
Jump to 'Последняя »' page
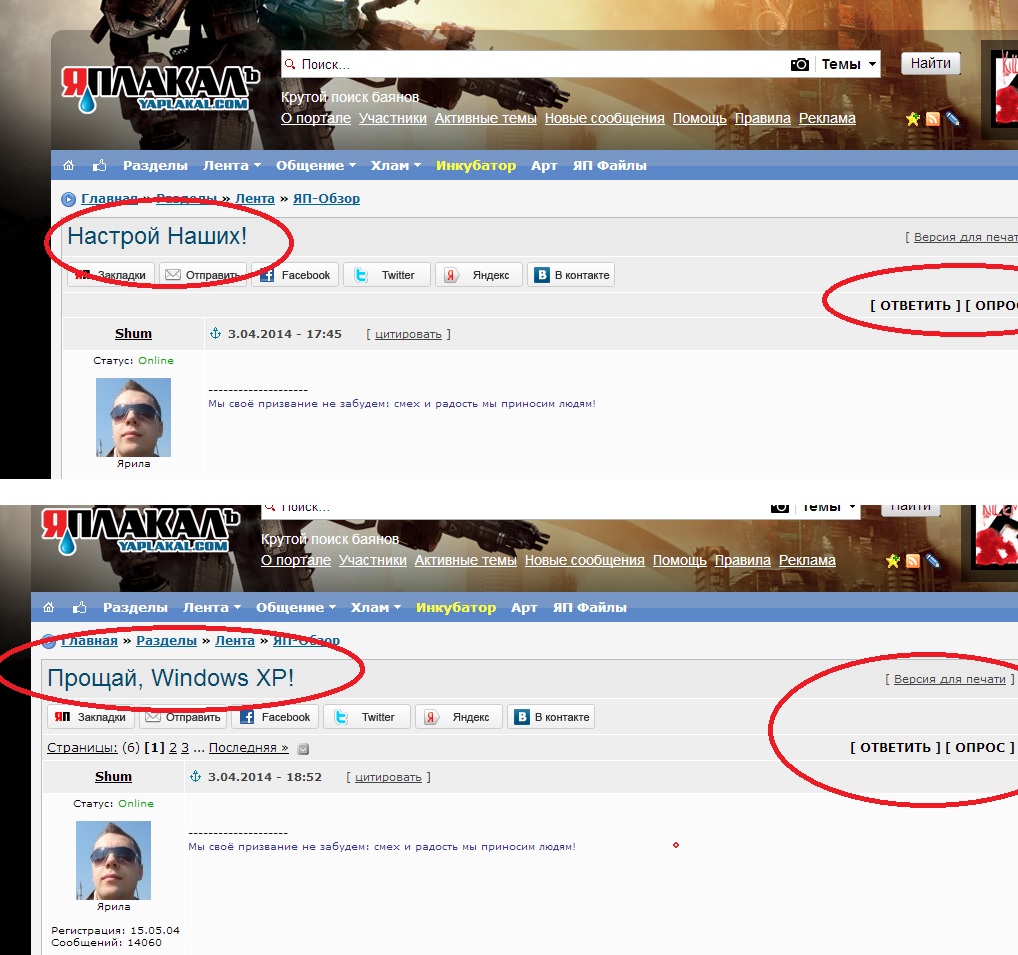249,748
